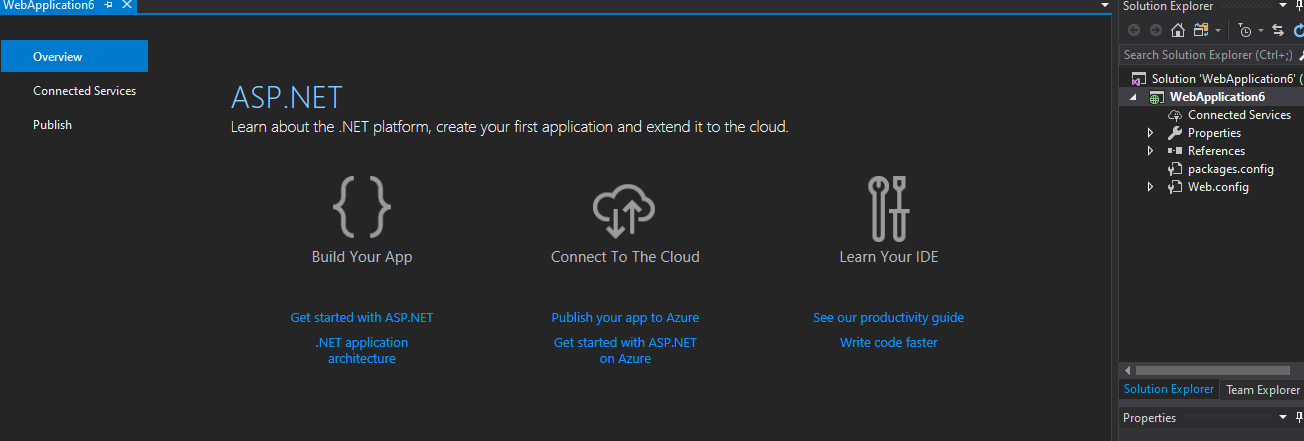Close the WebApplication6 document tab

click(x=126, y=6)
